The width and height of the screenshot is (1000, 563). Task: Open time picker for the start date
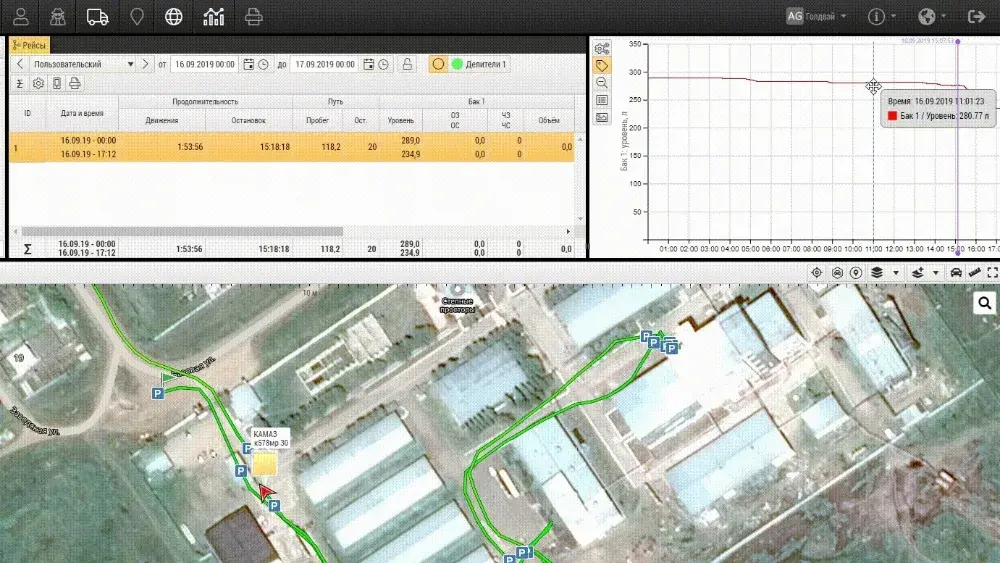[263, 64]
